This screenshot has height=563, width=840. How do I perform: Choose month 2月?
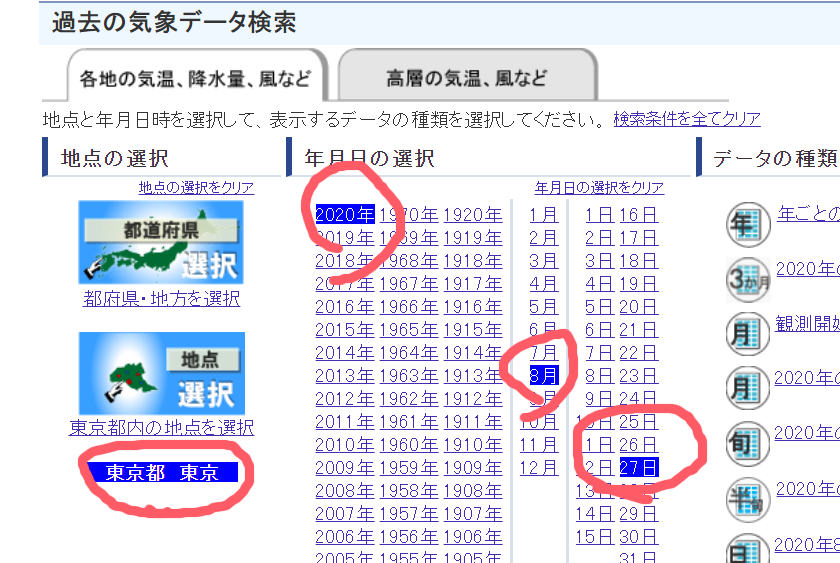pyautogui.click(x=544, y=238)
